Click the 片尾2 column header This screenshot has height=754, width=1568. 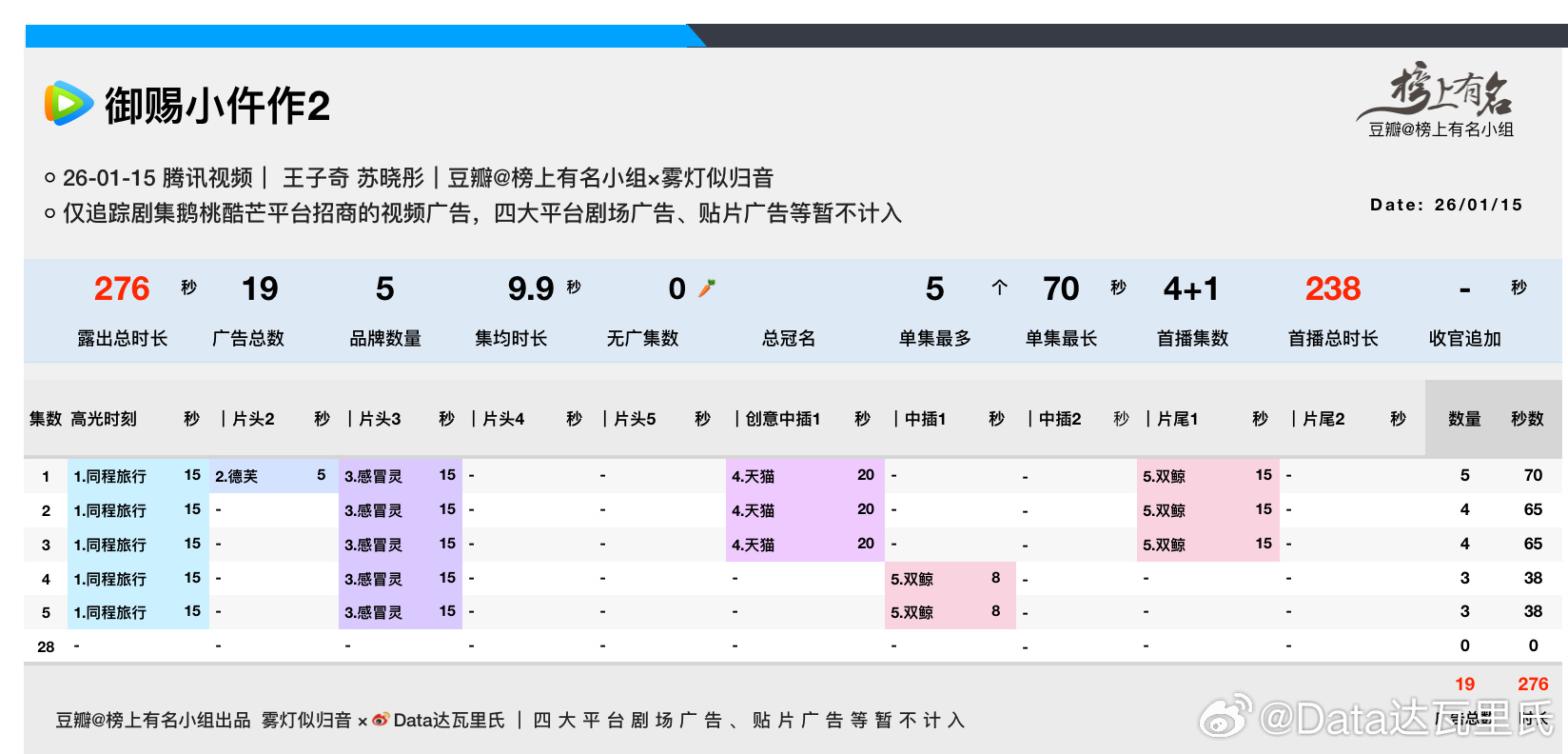pos(1323,419)
